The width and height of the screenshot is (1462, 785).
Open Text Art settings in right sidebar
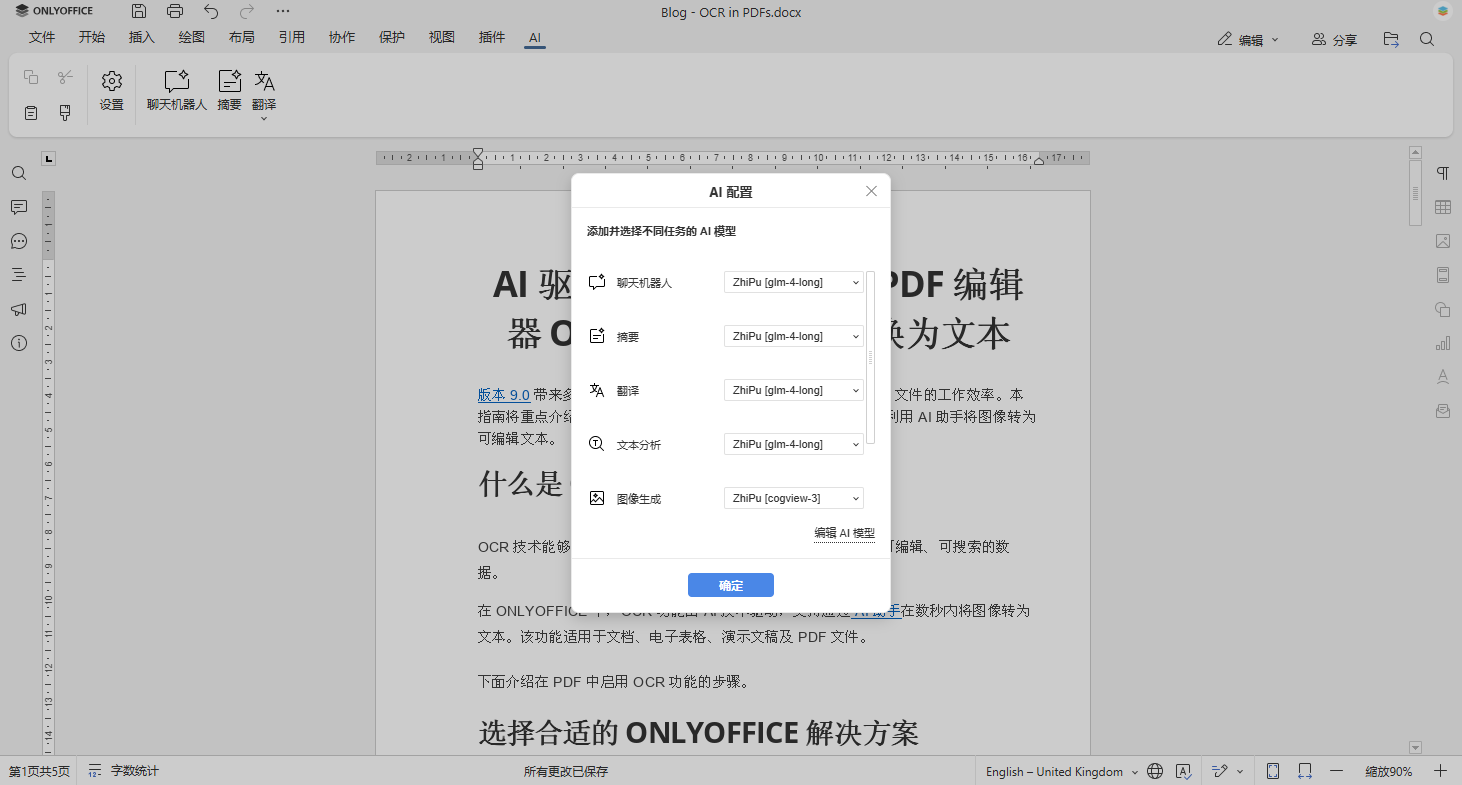(1443, 377)
